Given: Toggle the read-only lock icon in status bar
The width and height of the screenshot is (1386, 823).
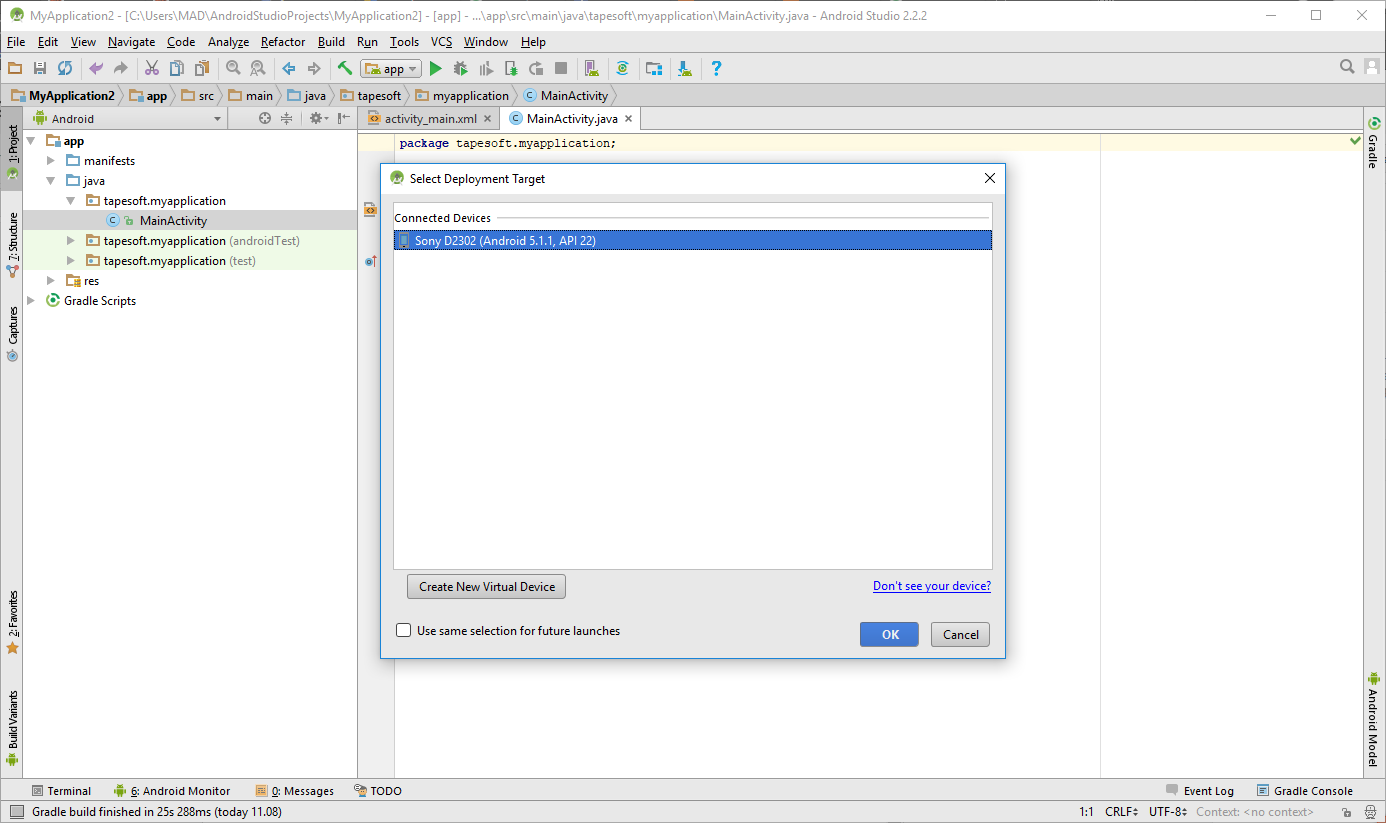Looking at the screenshot, I should [x=1348, y=812].
